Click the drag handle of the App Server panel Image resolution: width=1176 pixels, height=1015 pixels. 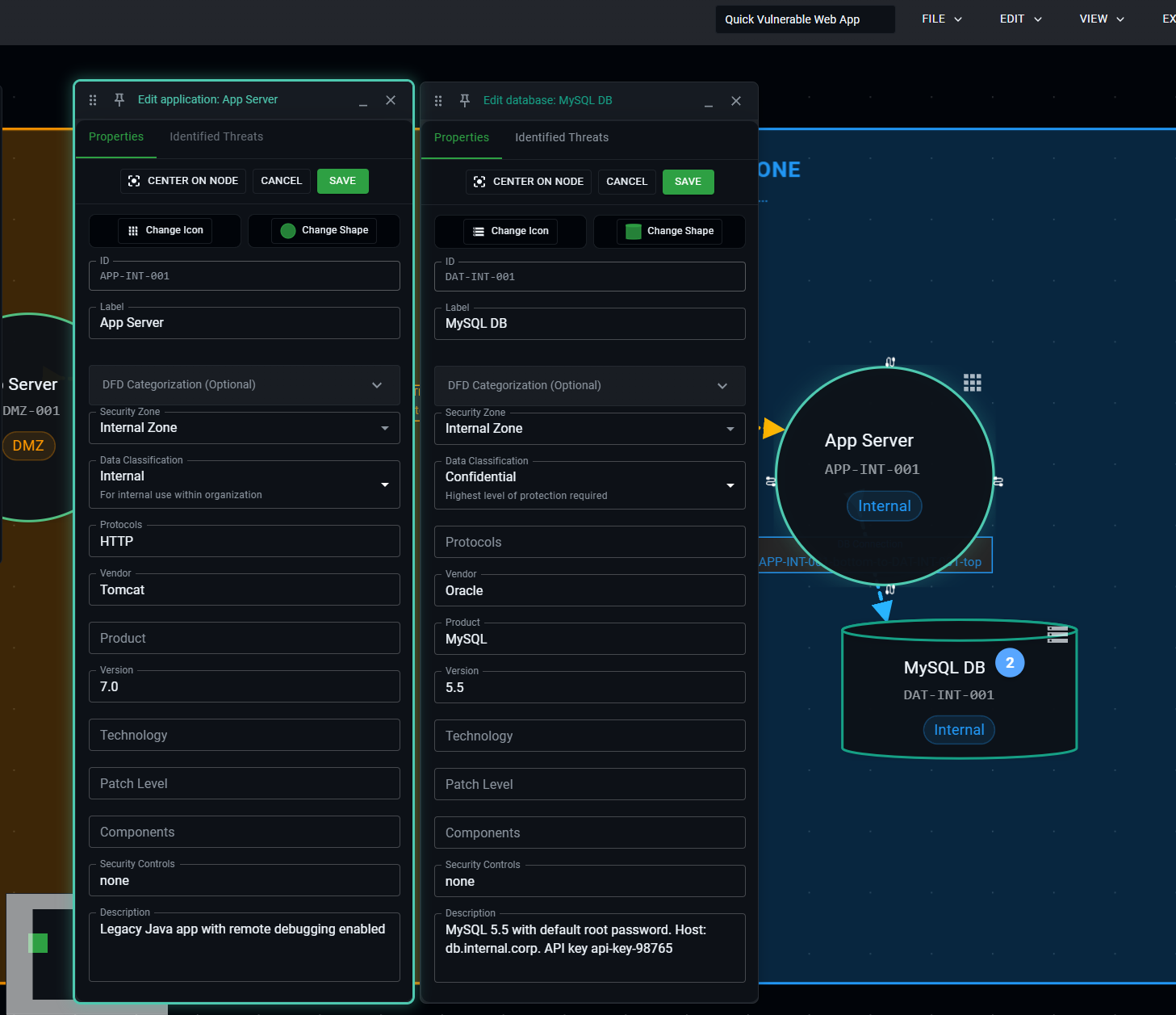pos(93,99)
